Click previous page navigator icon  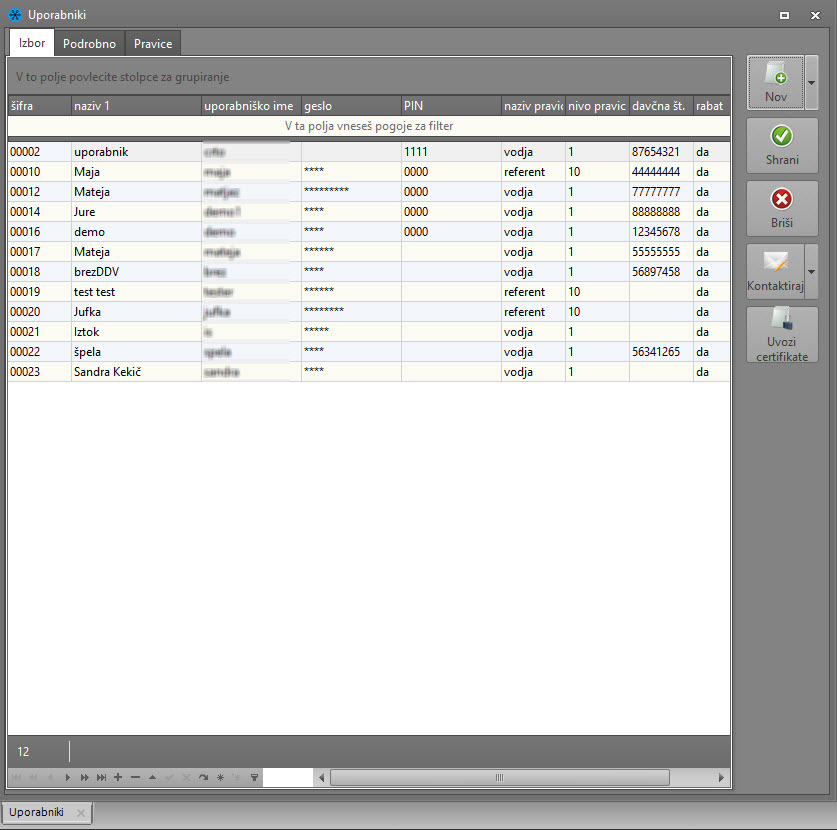(x=33, y=778)
